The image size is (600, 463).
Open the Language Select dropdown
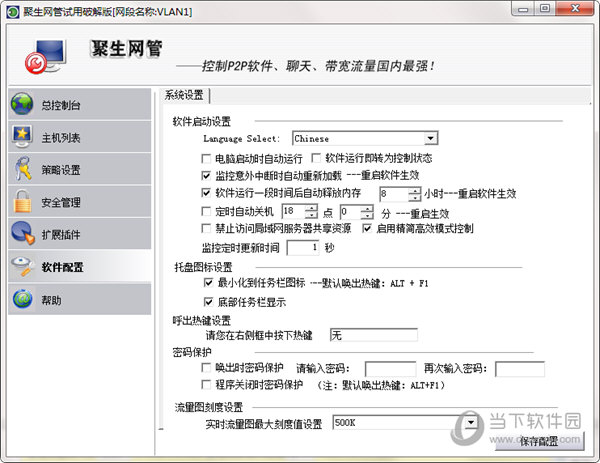(431, 138)
